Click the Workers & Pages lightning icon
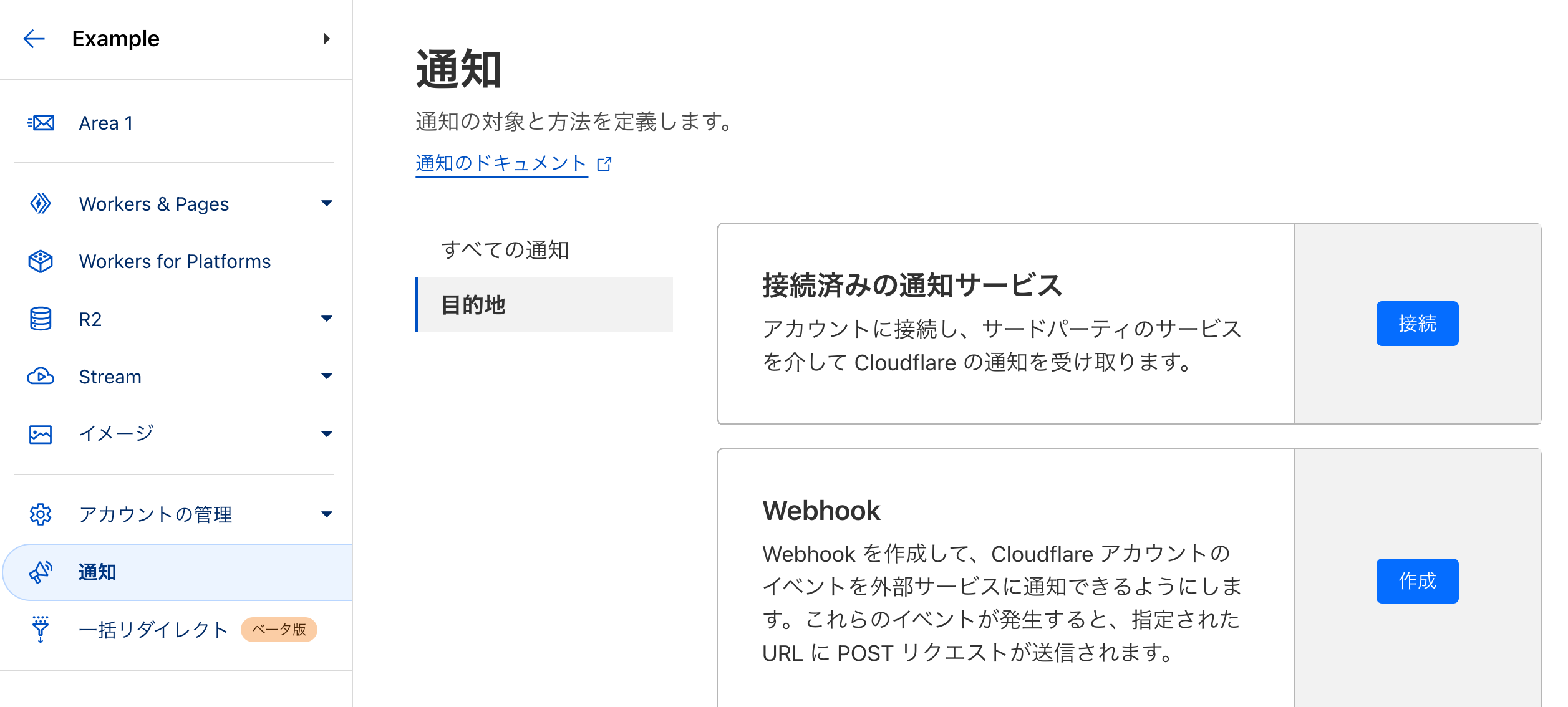The width and height of the screenshot is (1568, 707). (x=40, y=204)
